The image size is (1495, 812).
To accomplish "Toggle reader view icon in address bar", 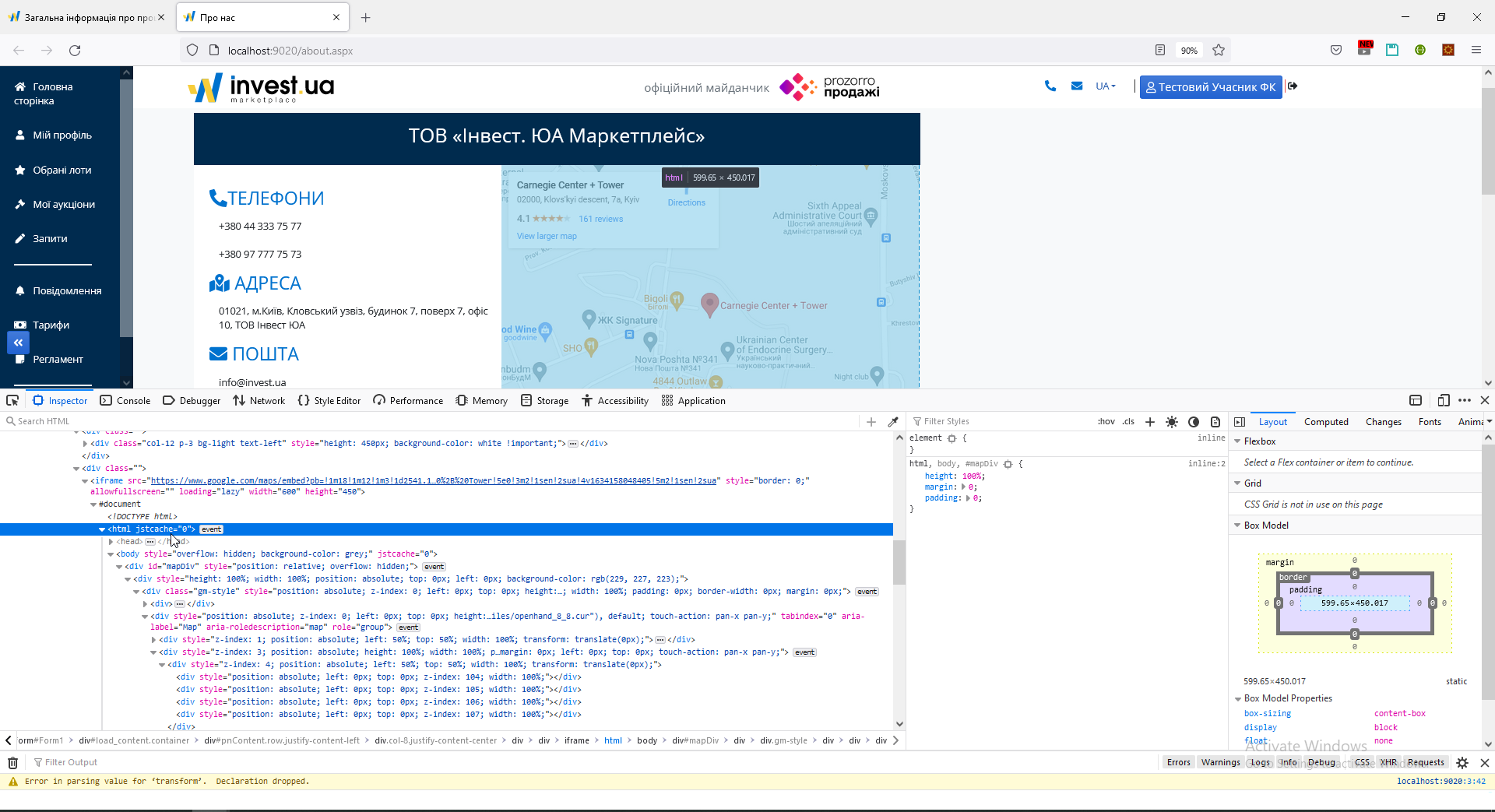I will pyautogui.click(x=1160, y=51).
